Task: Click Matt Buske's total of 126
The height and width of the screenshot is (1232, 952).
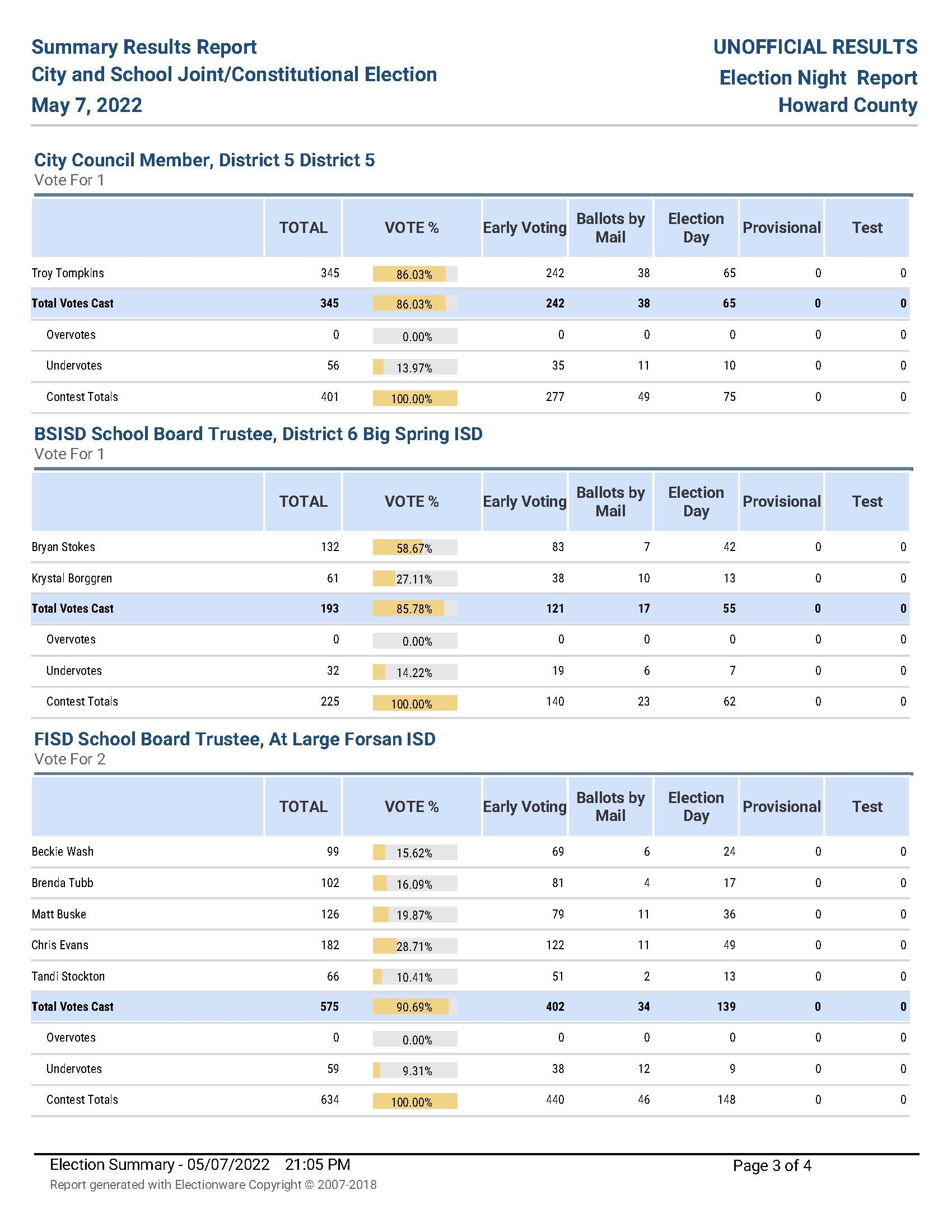Action: 330,914
